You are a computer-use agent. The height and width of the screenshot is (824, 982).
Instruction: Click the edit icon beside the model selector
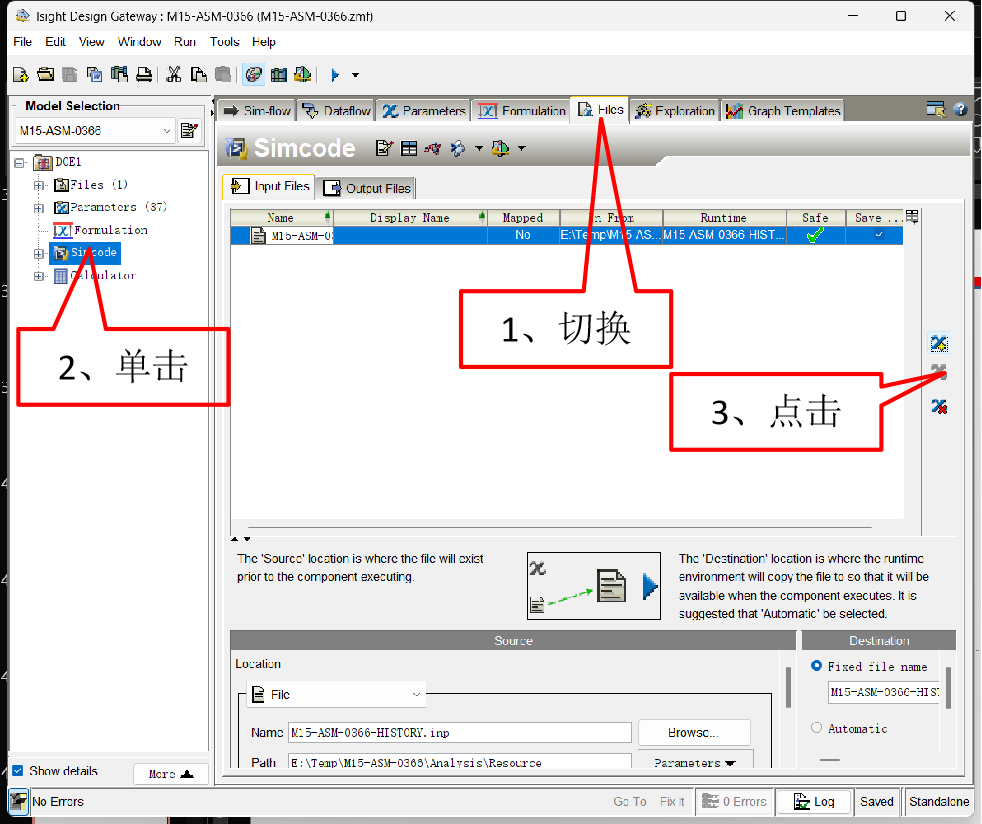pos(189,131)
